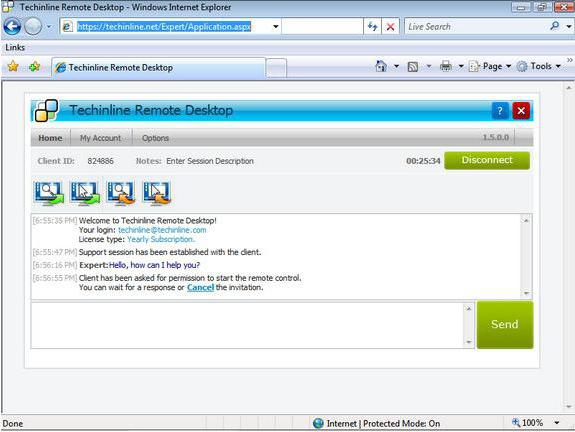Click the page scrollbar up arrow

click(x=568, y=88)
